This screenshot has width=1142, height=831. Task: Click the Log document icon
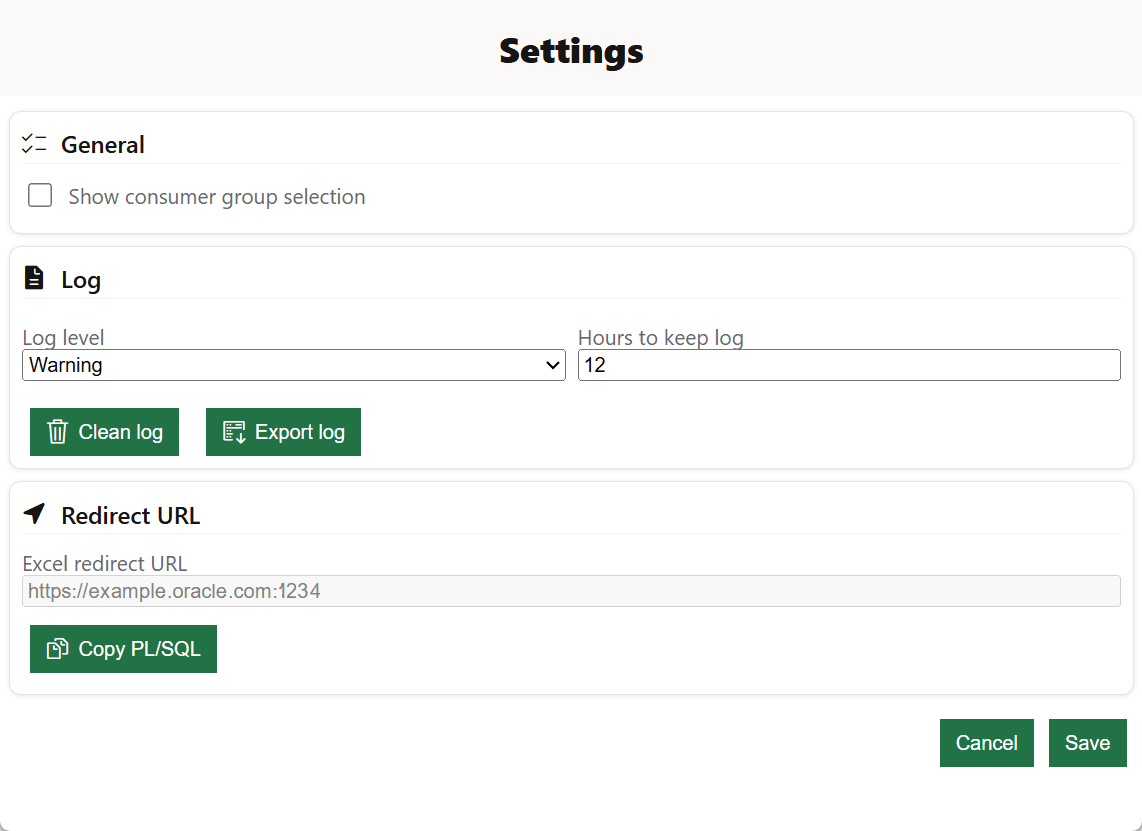(x=34, y=278)
